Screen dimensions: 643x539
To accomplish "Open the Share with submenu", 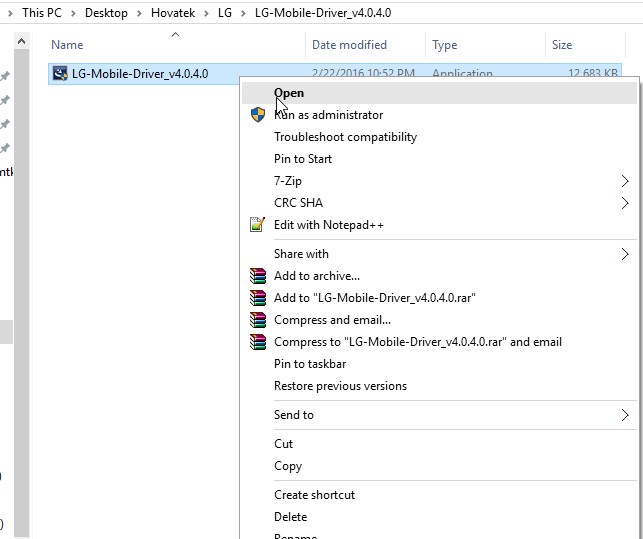I will coord(439,254).
